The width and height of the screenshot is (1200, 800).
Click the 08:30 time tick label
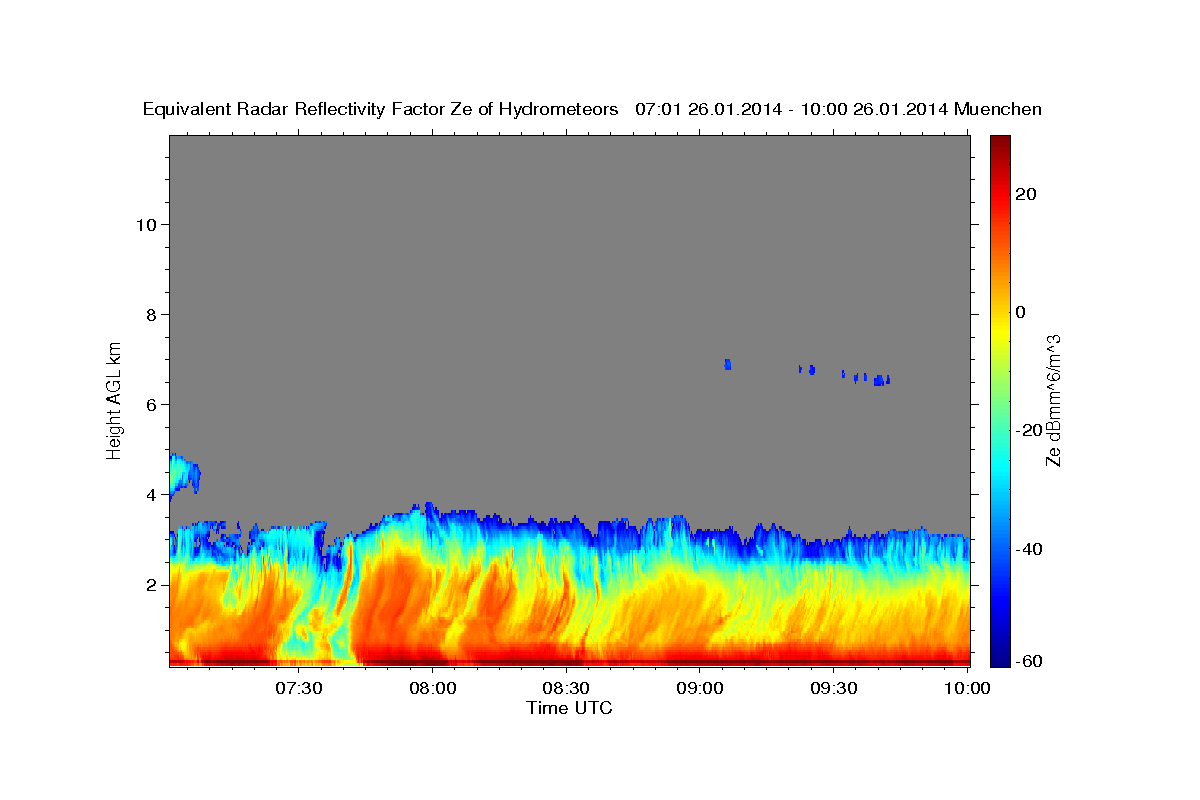pos(567,688)
